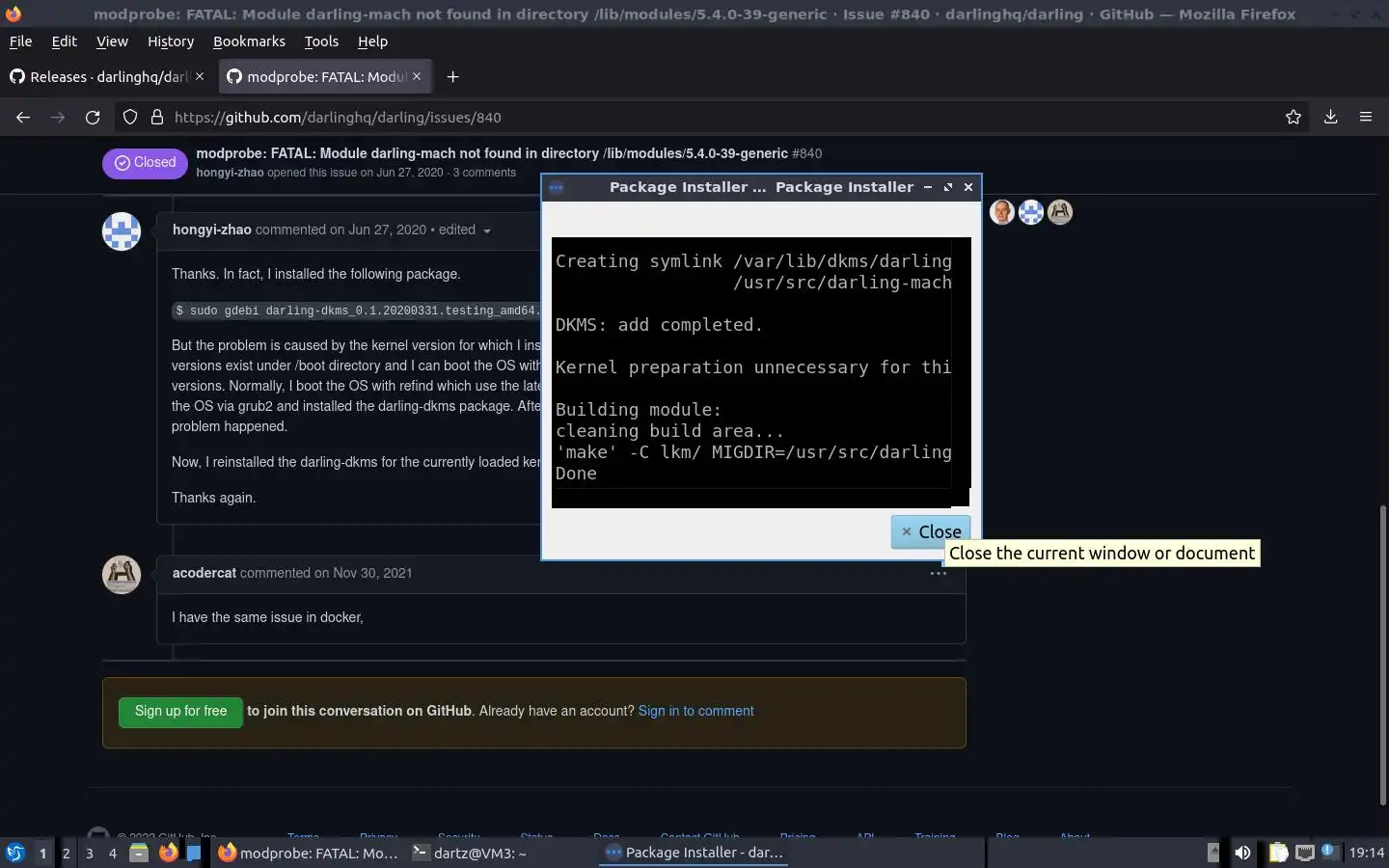The height and width of the screenshot is (868, 1389).
Task: Click the third participant avatar in the sidebar
Action: pos(1060,212)
